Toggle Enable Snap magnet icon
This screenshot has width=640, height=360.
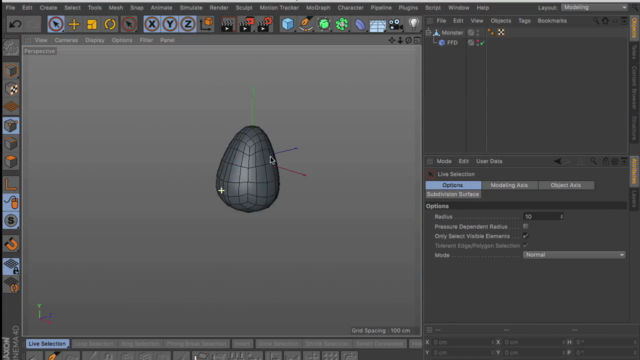[x=11, y=244]
